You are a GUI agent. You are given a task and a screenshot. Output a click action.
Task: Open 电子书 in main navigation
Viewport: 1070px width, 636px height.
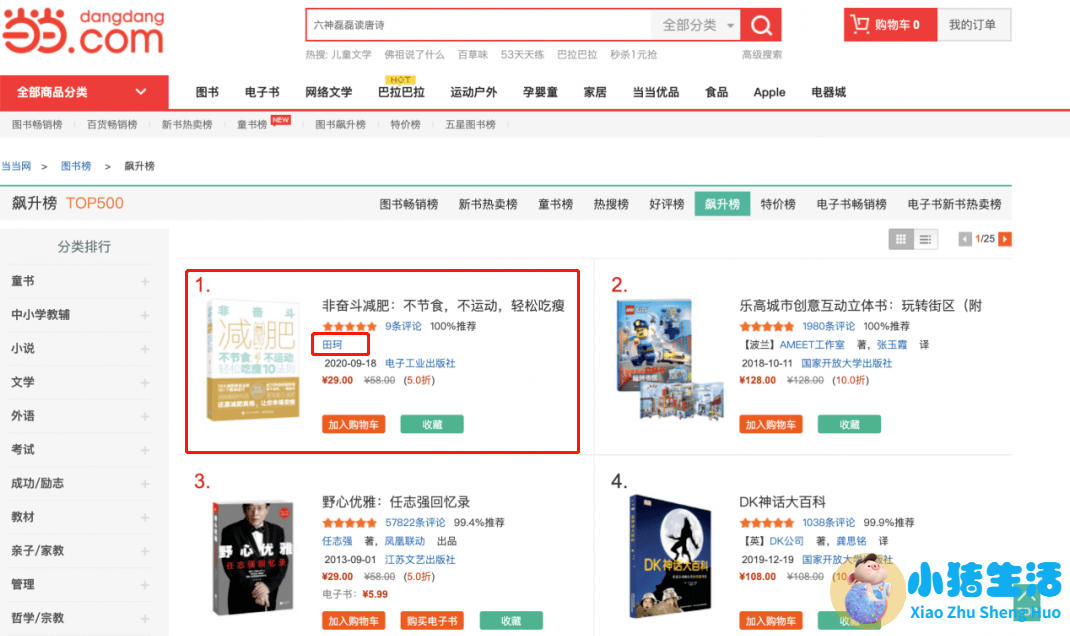[262, 92]
